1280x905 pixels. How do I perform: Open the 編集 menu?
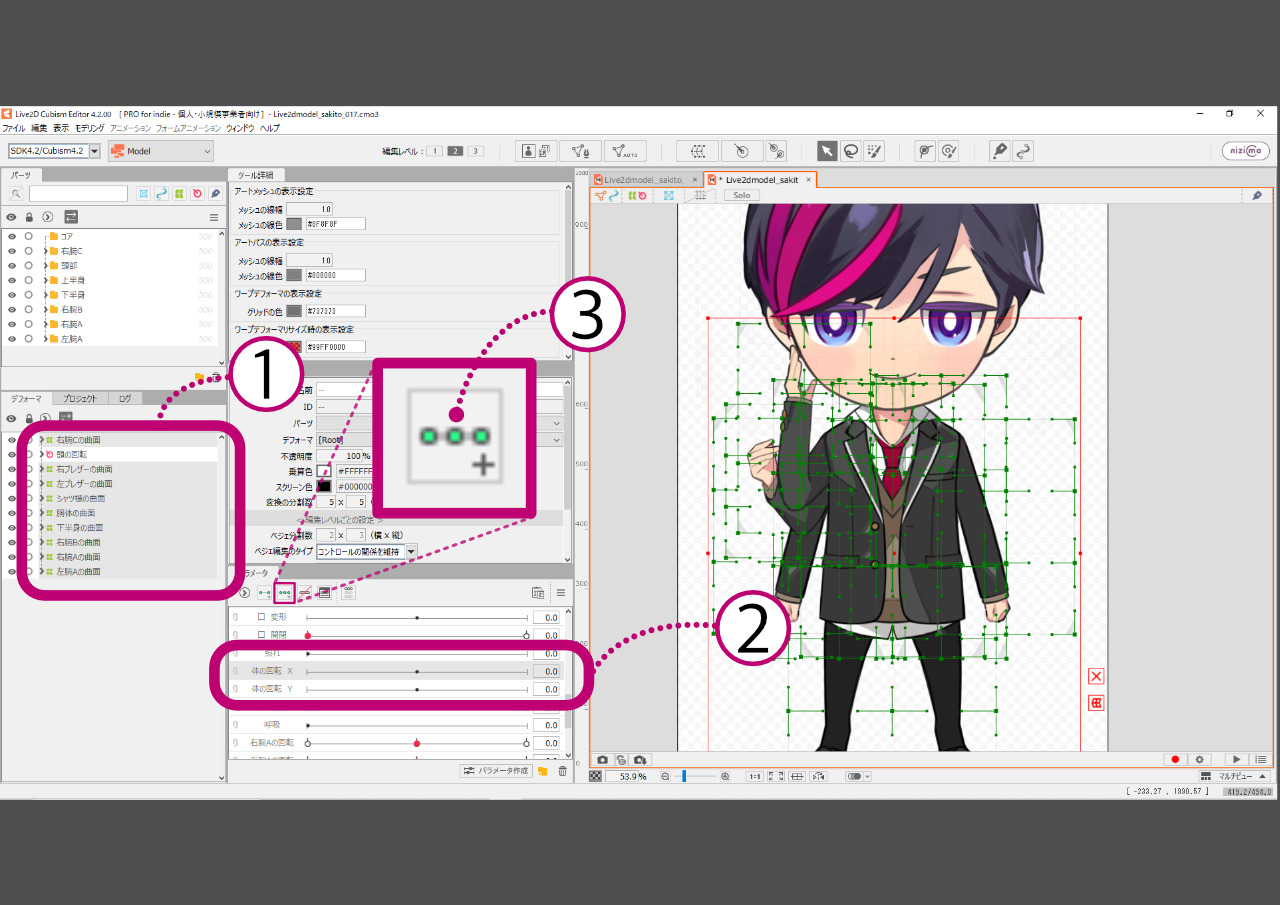pyautogui.click(x=39, y=128)
